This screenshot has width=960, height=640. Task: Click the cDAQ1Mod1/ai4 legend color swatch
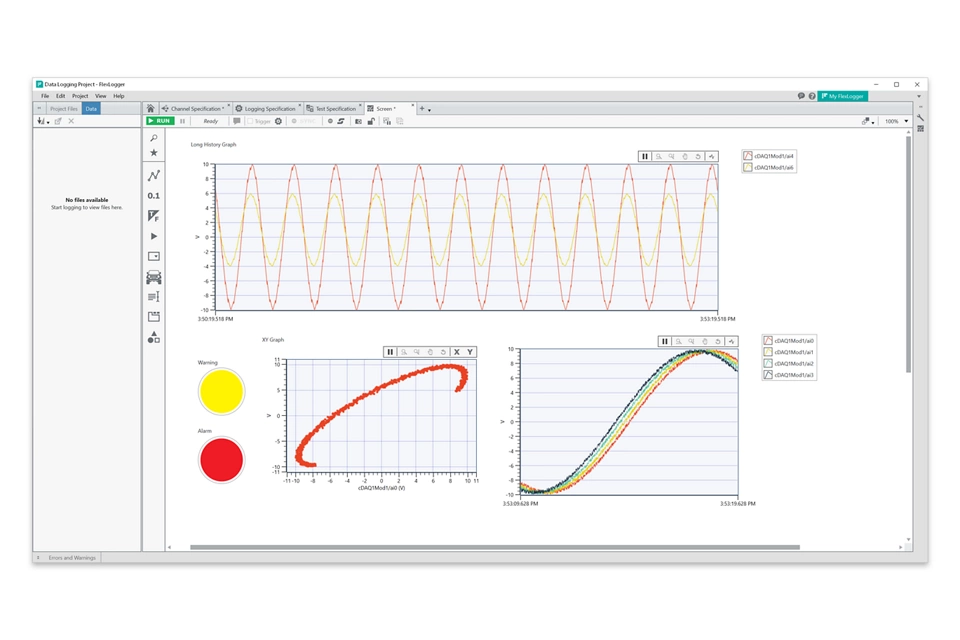tap(748, 156)
